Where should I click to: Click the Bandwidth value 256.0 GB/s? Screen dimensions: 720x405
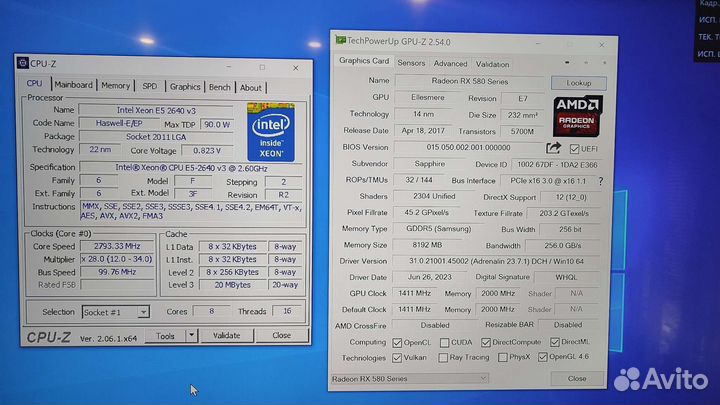point(562,246)
